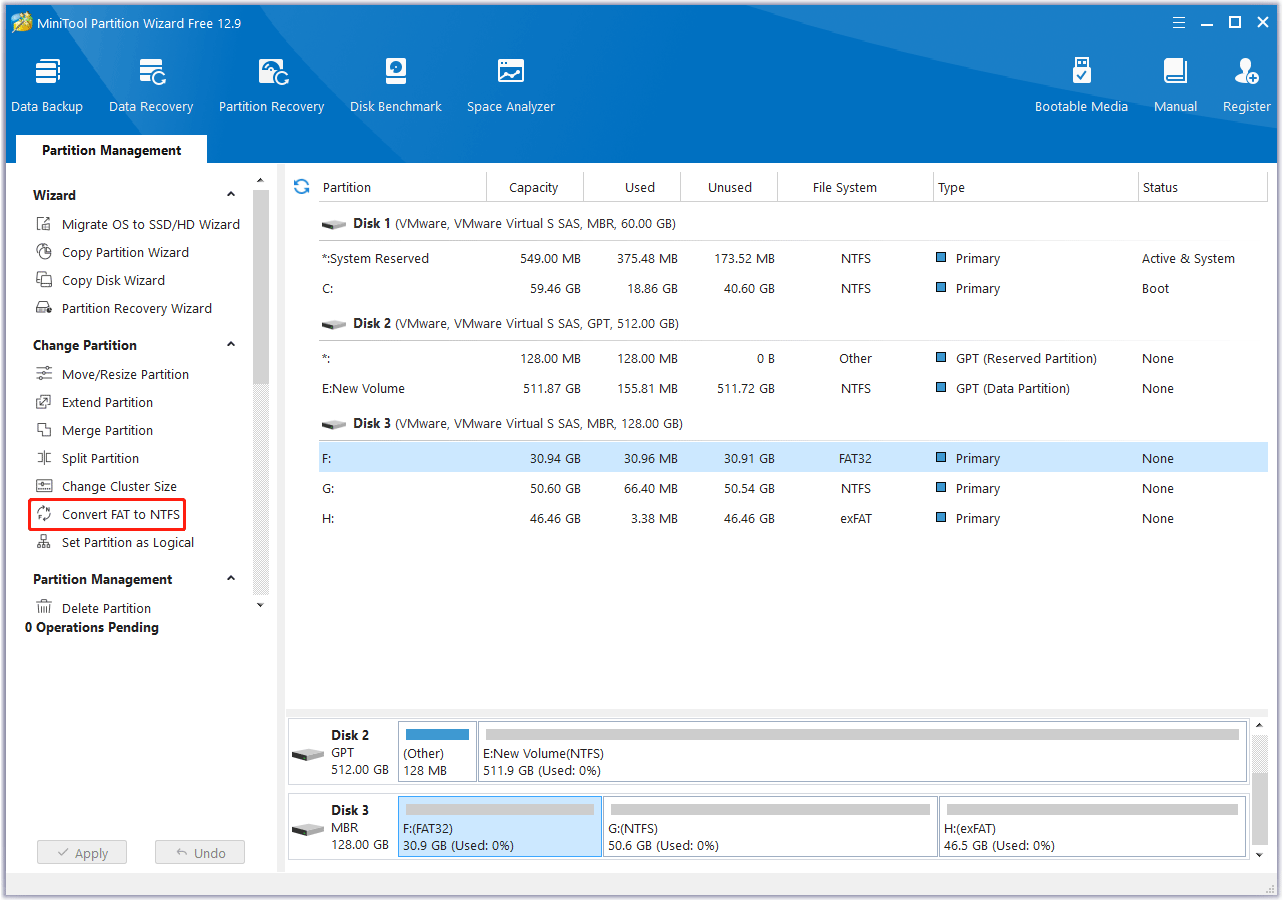
Task: Sort by the Status column header
Action: pos(1203,187)
